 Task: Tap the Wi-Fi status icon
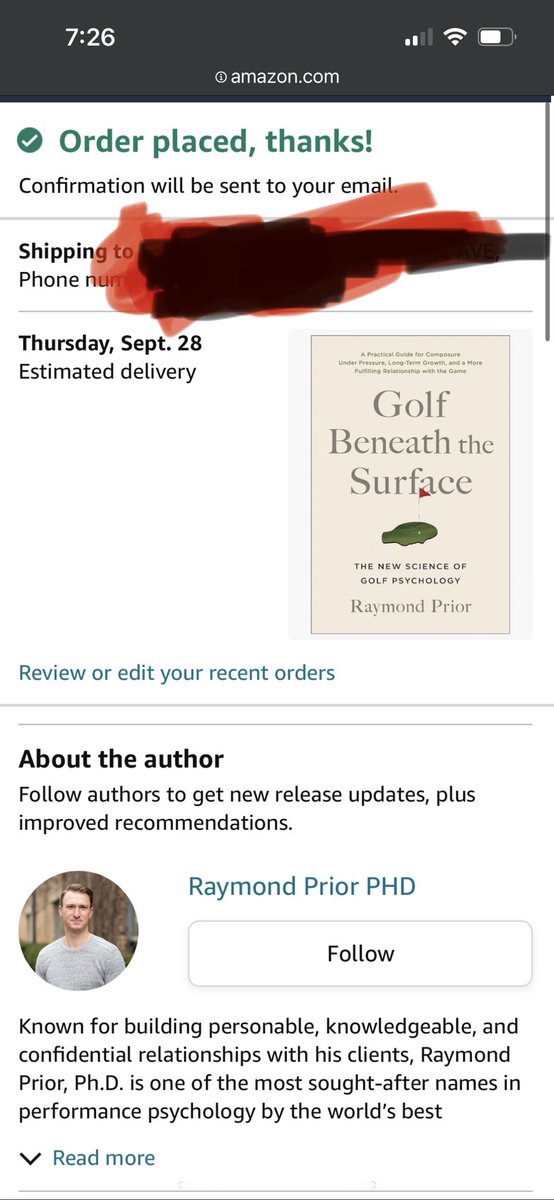456,38
